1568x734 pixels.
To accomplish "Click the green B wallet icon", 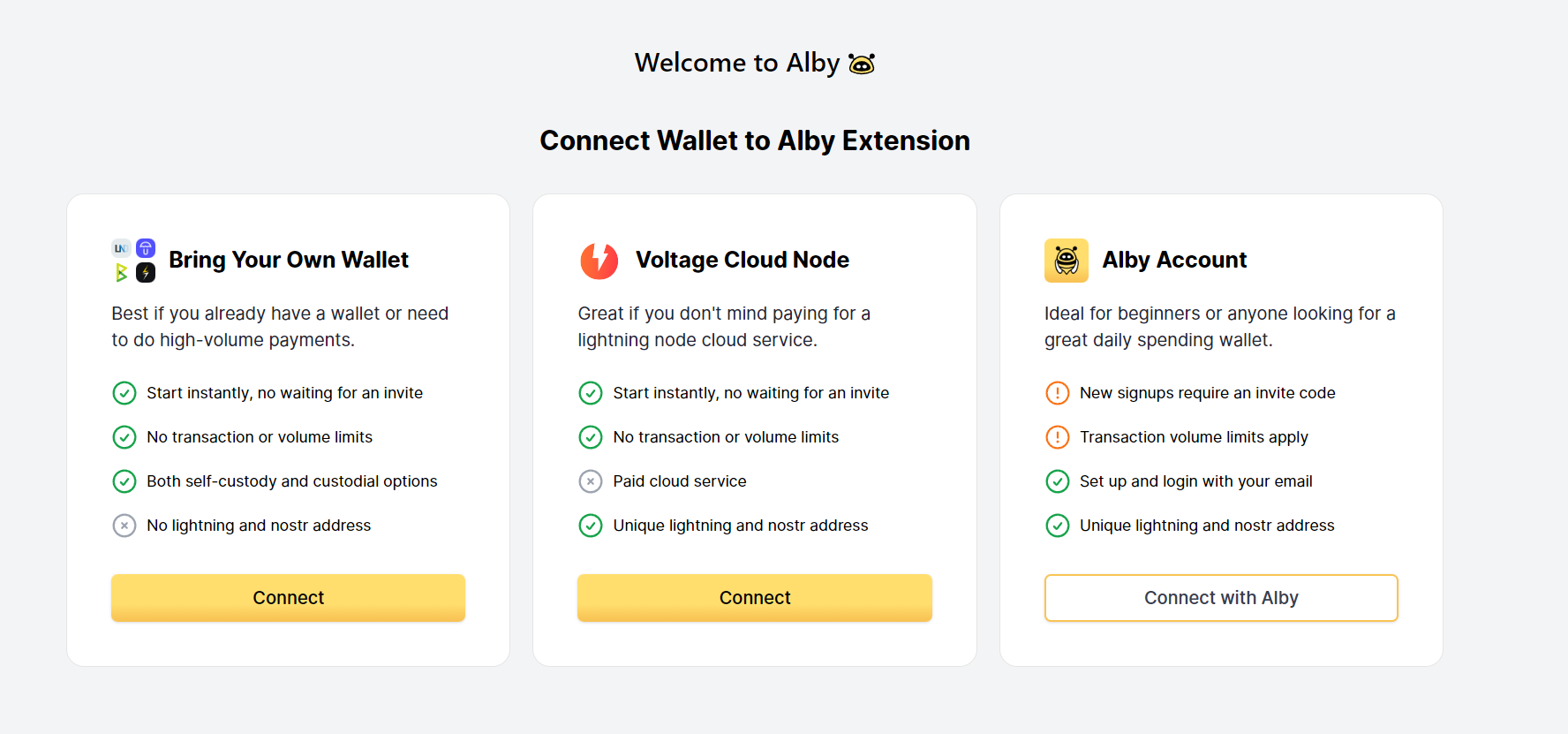I will [121, 273].
